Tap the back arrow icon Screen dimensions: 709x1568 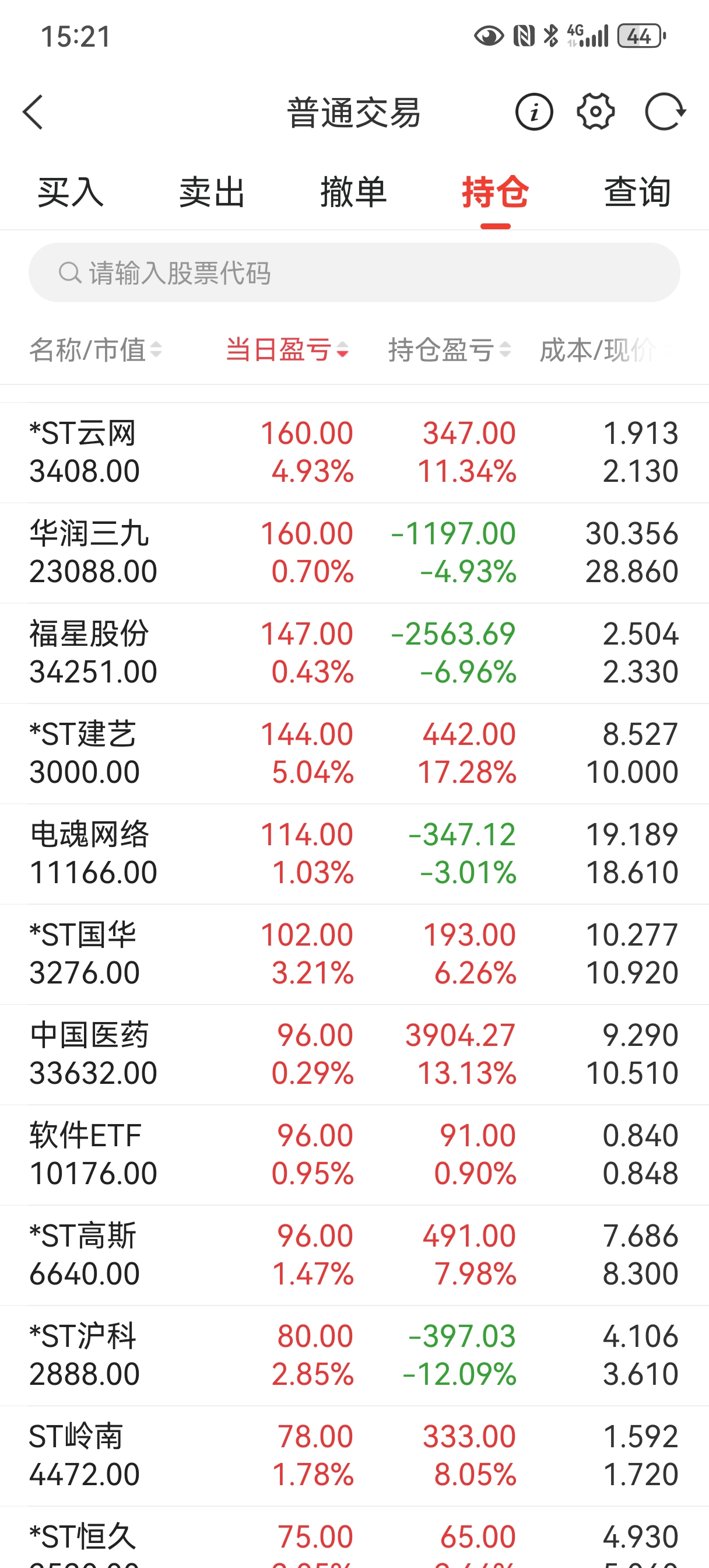point(33,112)
